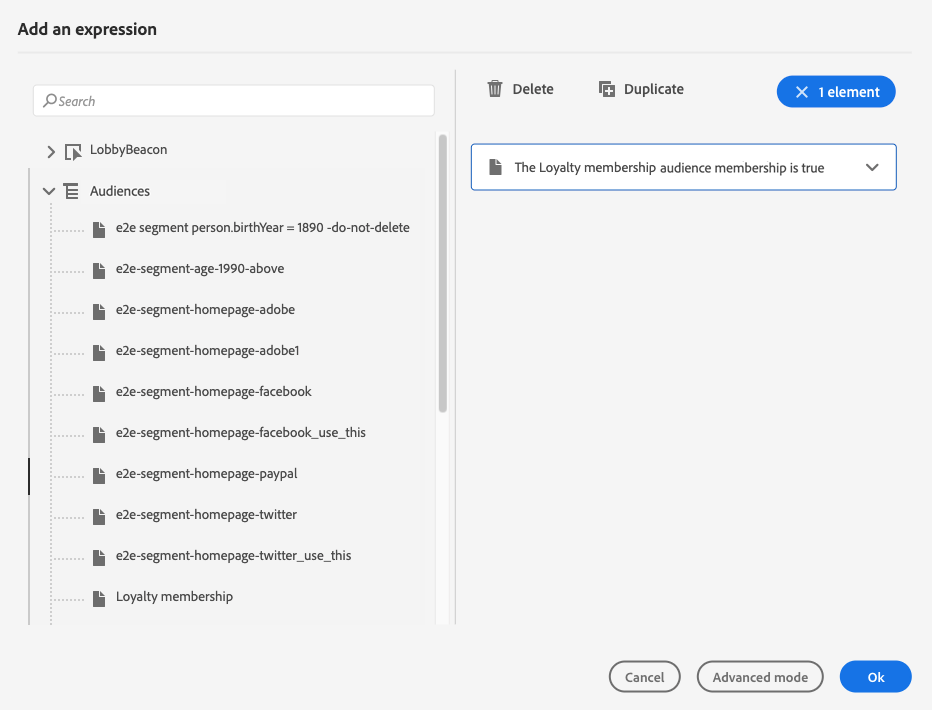
Task: Click the search magnifier icon
Action: coord(49,101)
